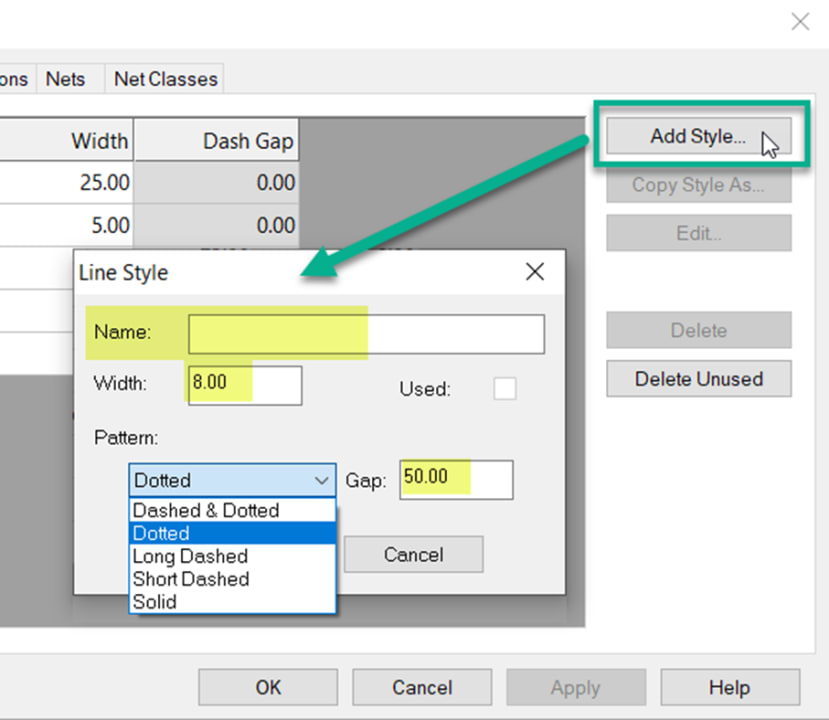Close the Line Style dialog with its X icon
Screen dimensions: 829x720
[535, 271]
